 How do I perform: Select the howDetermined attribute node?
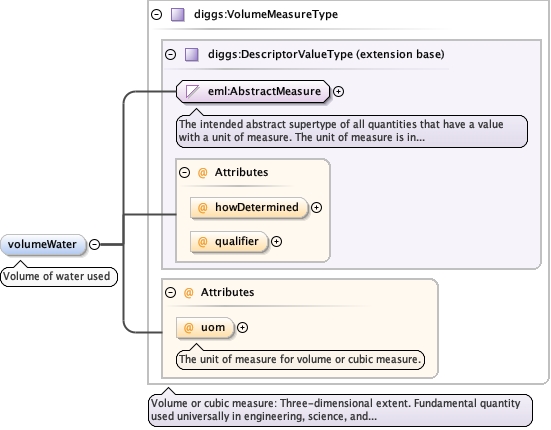tap(249, 208)
